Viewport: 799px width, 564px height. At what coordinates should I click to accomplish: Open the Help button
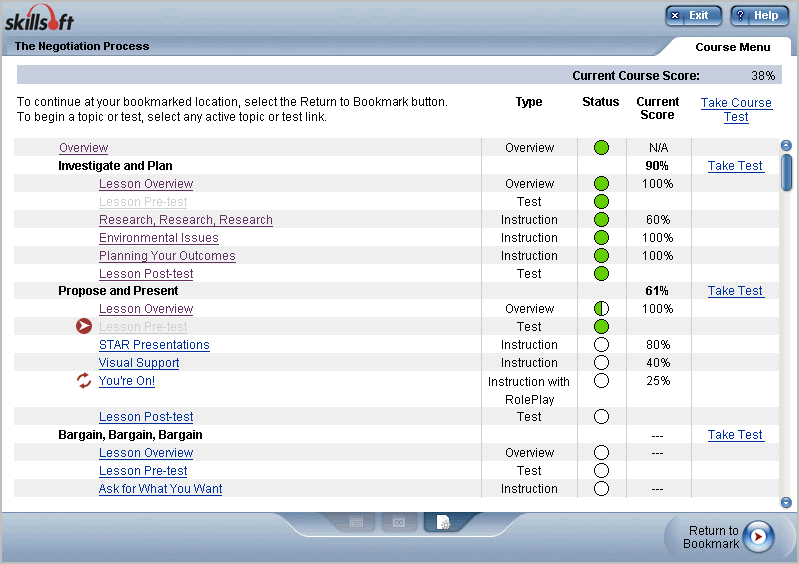click(759, 15)
